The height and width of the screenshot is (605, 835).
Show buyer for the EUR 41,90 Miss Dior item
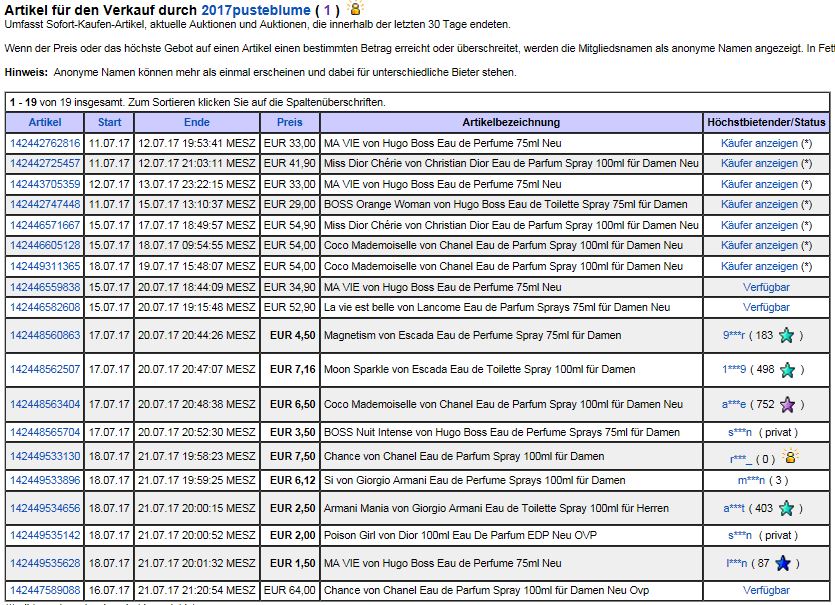tap(759, 163)
